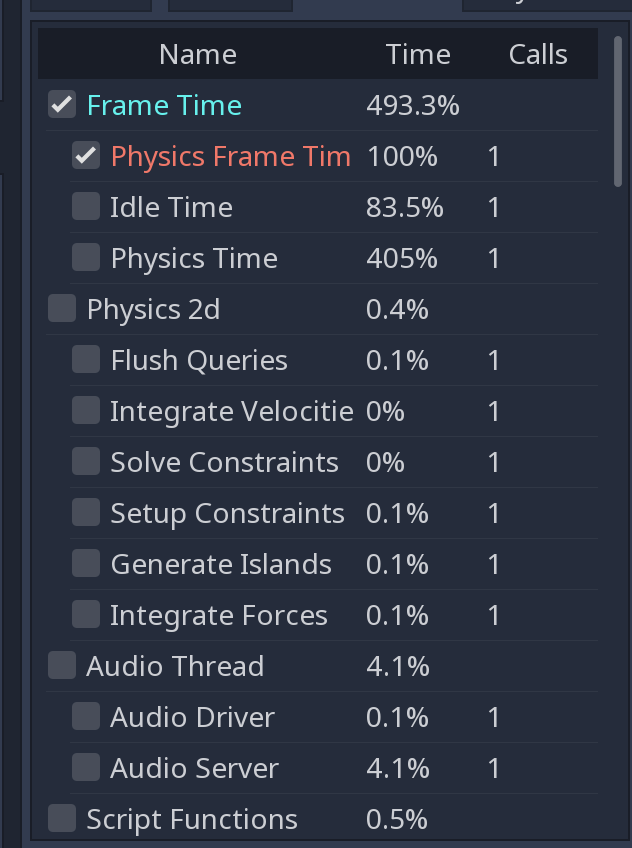The height and width of the screenshot is (848, 632).
Task: Enable Integrate Forces tracking
Action: click(x=85, y=614)
